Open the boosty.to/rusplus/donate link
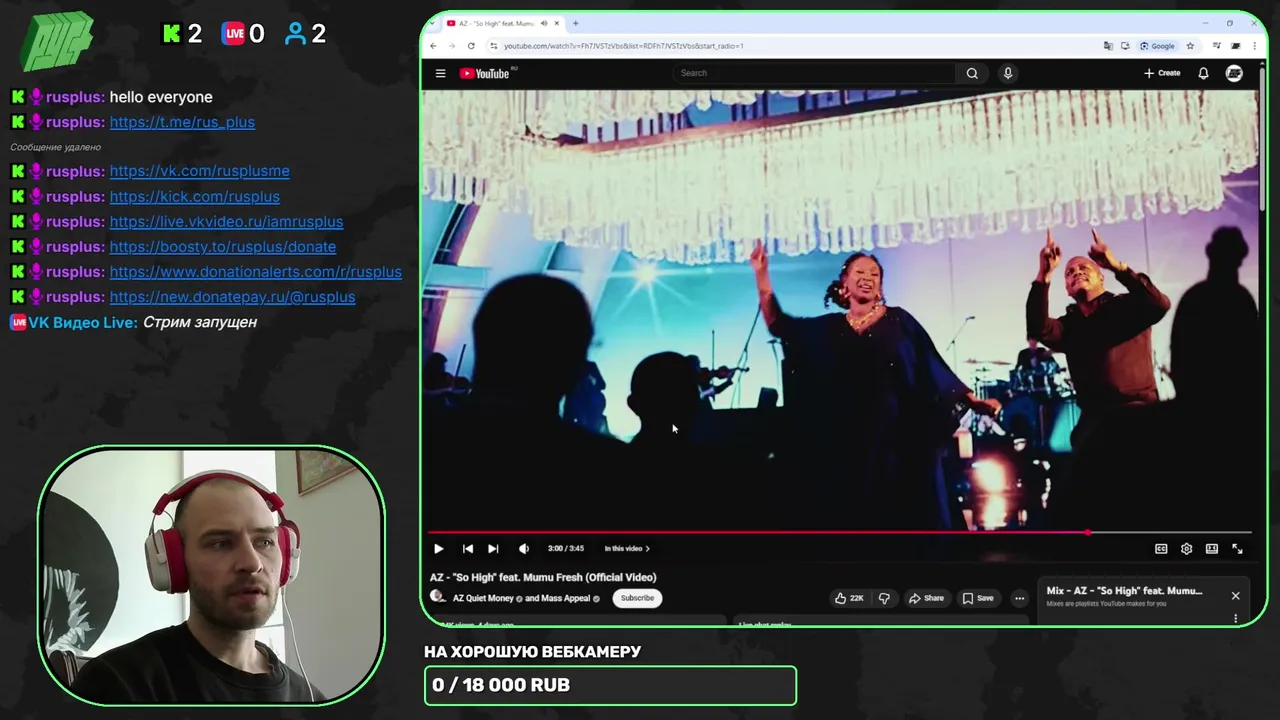This screenshot has height=720, width=1280. coord(223,247)
